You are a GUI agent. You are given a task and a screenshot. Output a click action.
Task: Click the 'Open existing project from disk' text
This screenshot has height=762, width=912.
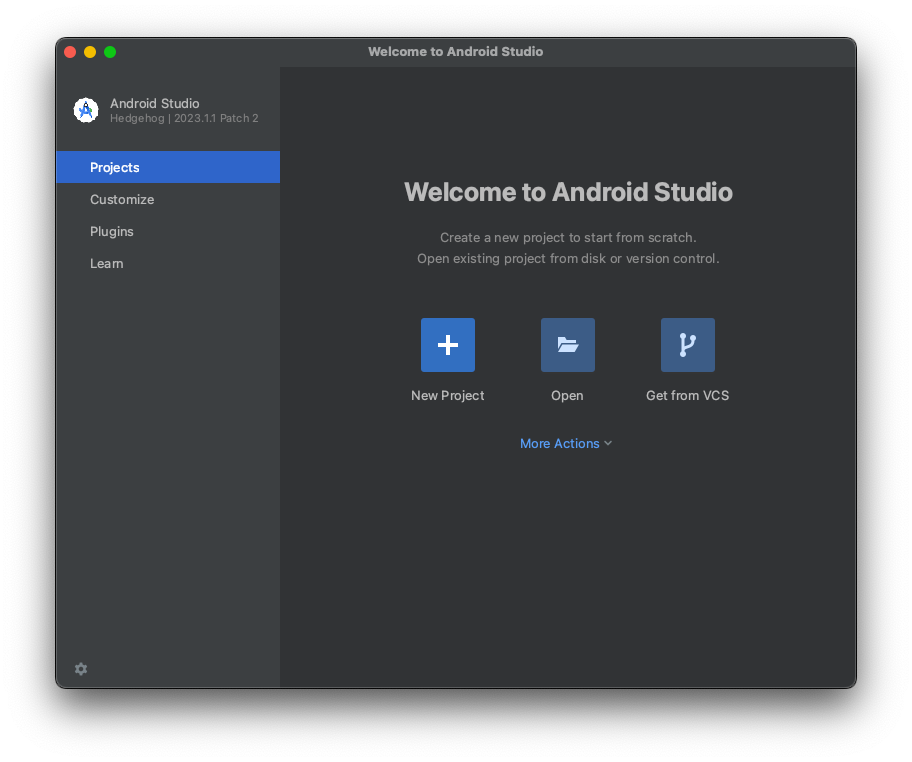click(x=568, y=258)
